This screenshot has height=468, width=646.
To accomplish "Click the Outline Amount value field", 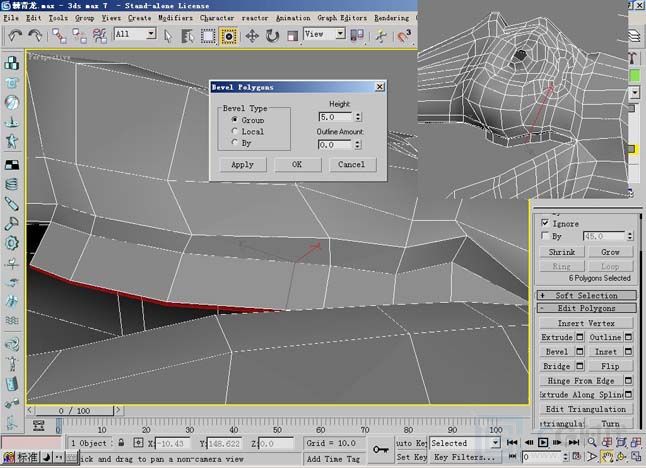I will point(335,145).
